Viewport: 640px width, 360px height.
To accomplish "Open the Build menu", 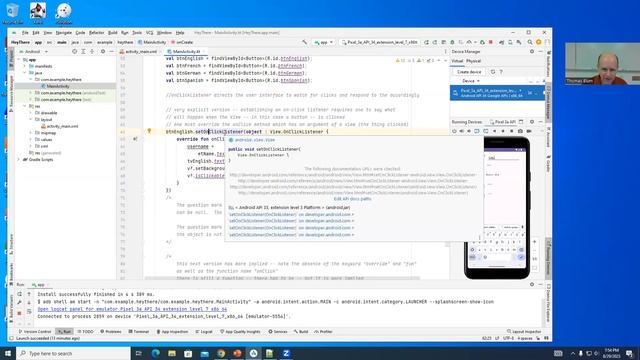I will tap(112, 33).
